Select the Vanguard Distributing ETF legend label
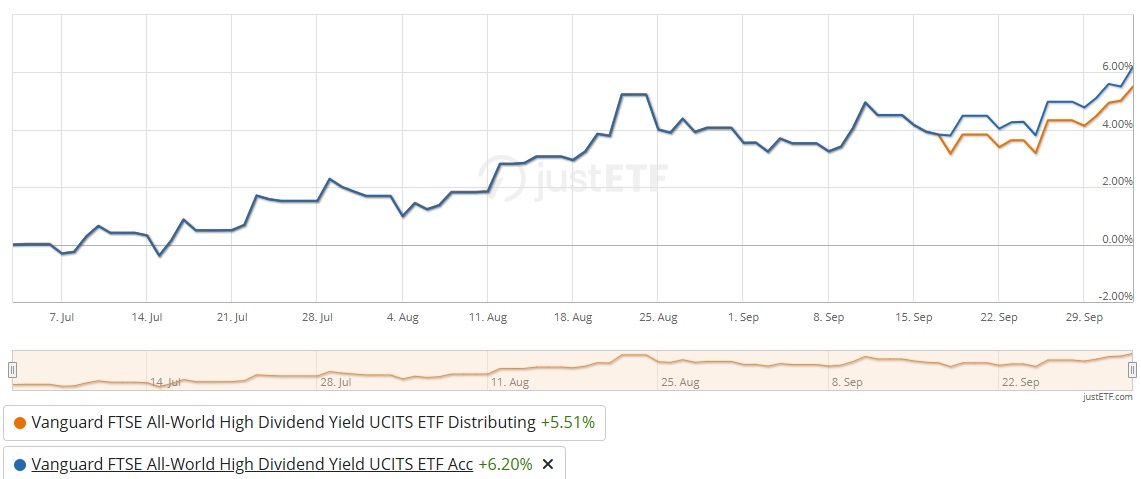Screen dimensions: 1141x479 coord(284,423)
